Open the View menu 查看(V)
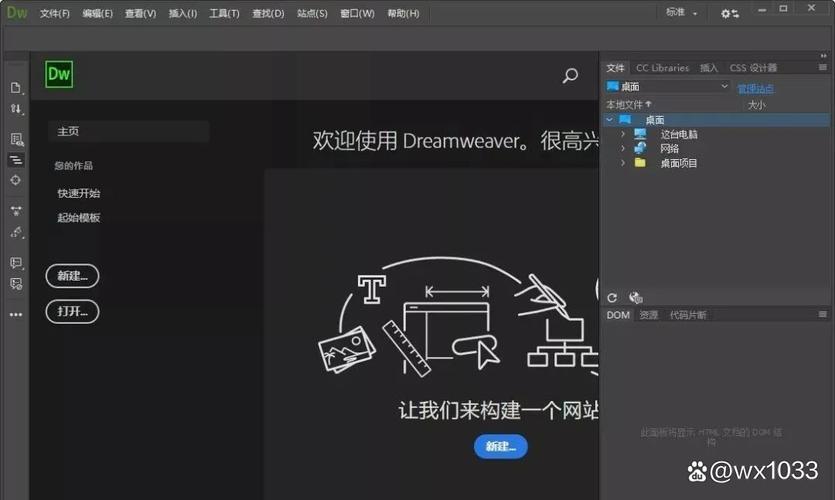The image size is (835, 500). [140, 13]
